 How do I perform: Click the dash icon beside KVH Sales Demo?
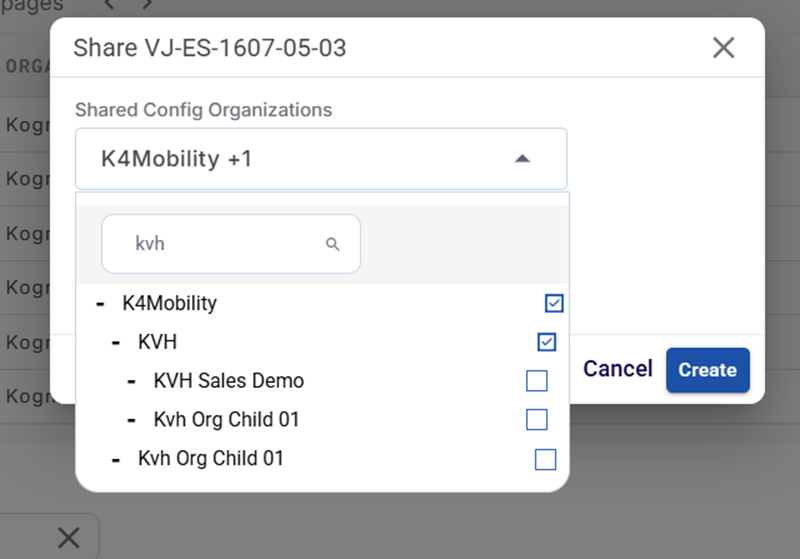pyautogui.click(x=132, y=381)
